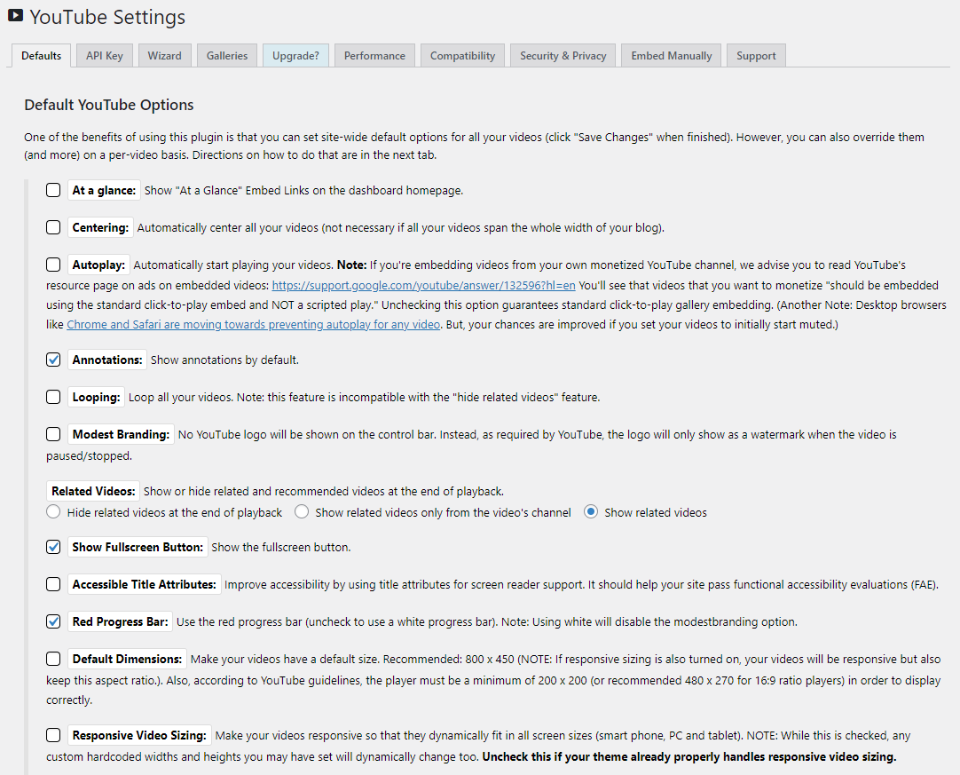Screen dimensions: 960x775
Task: Click the At a glance label
Action: click(104, 190)
